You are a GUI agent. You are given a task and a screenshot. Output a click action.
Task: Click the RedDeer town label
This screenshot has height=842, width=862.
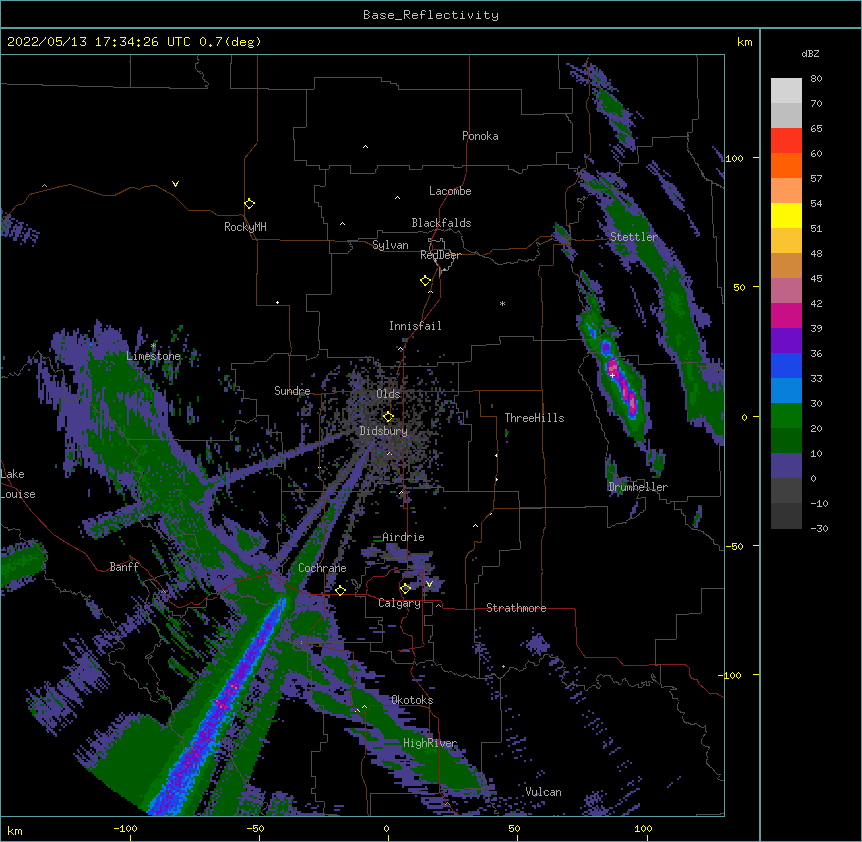pyautogui.click(x=440, y=255)
